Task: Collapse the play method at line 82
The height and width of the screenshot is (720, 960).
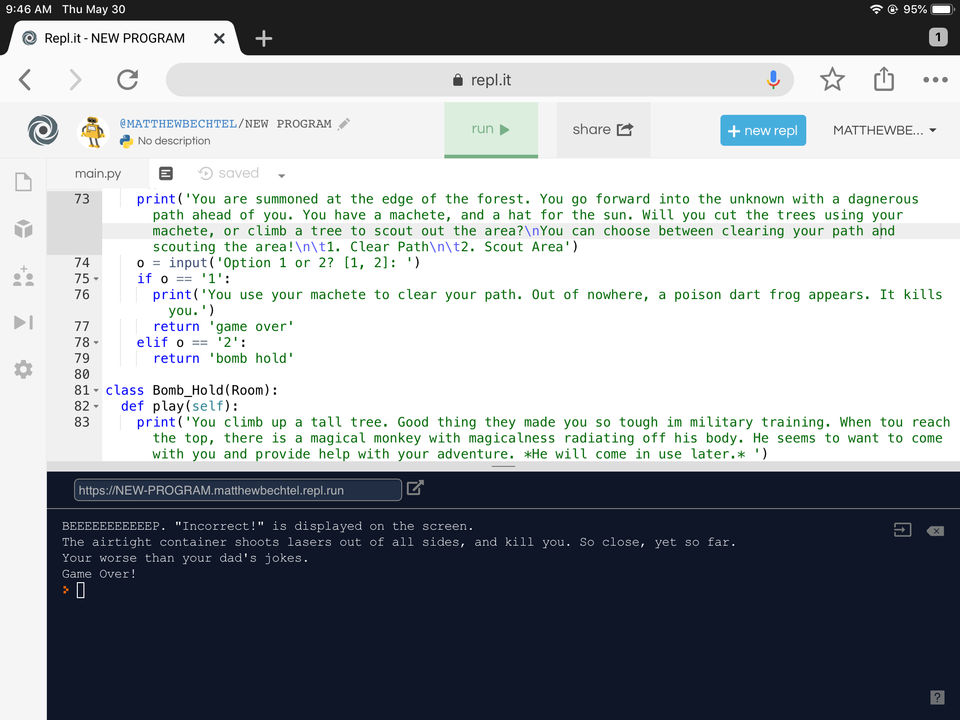Action: 96,407
